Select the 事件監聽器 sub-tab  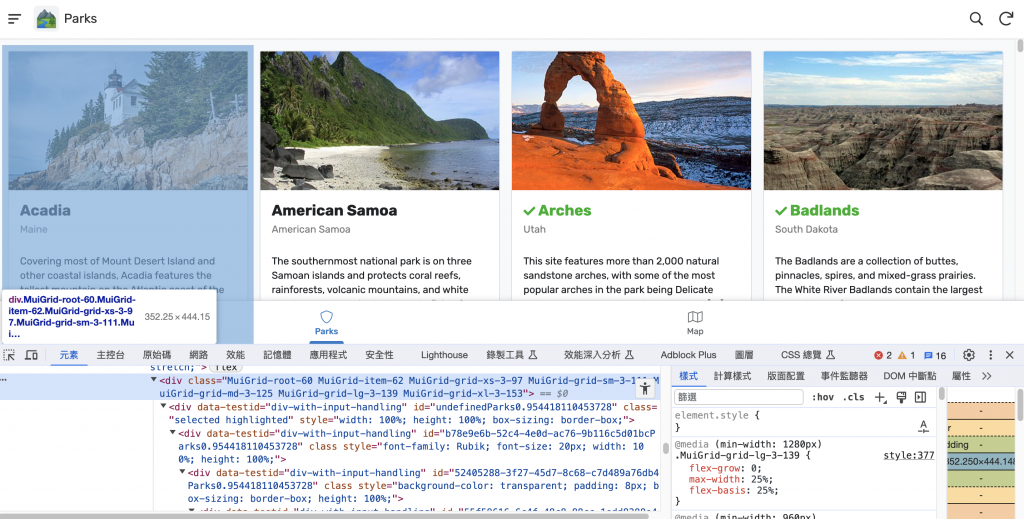point(844,376)
